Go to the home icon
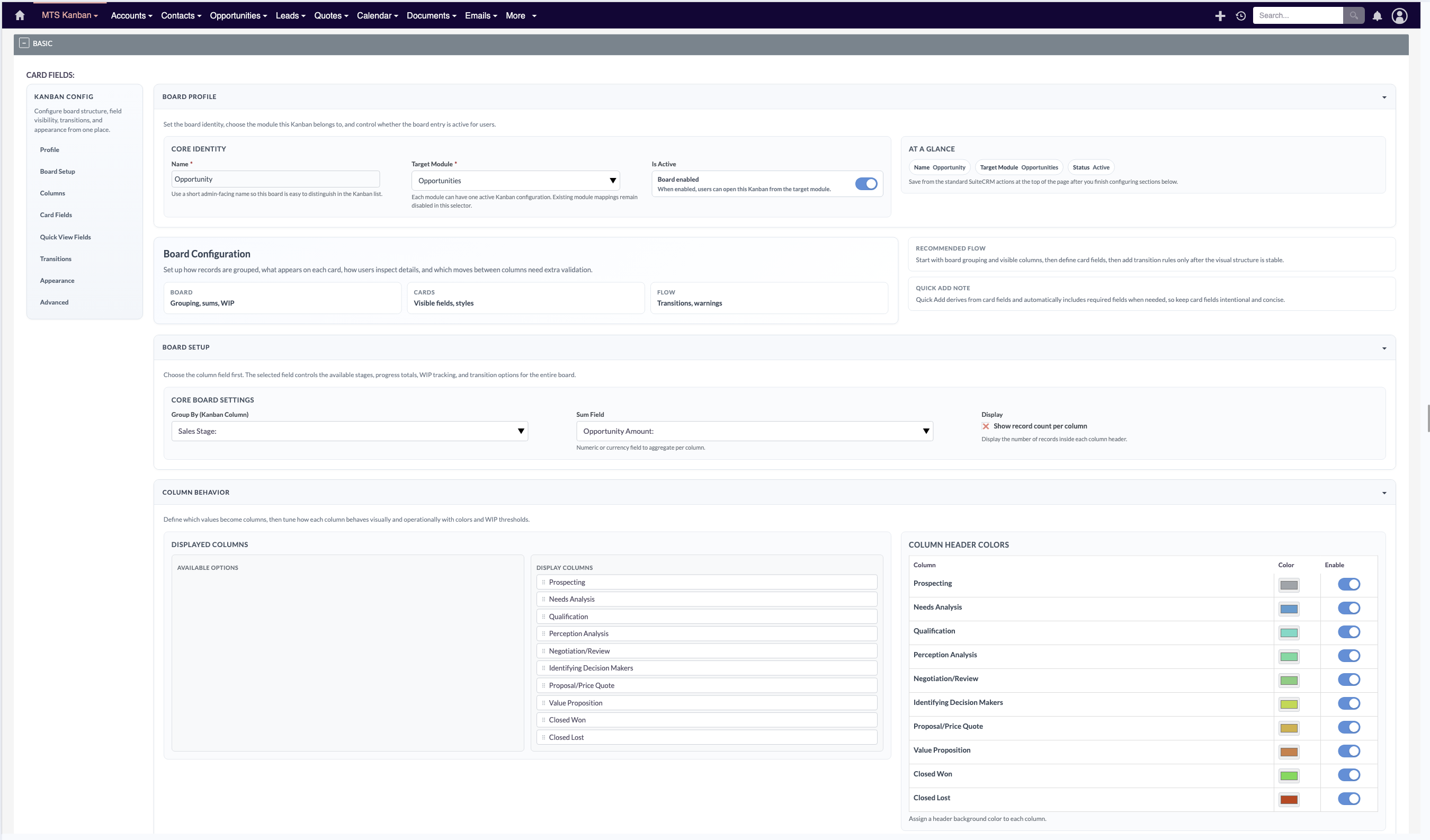The width and height of the screenshot is (1430, 840). 20,15
